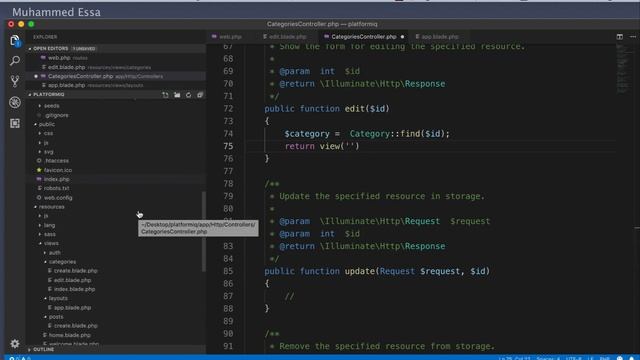Open index.blade.php under categories
Viewport: 640px width, 360px height.
tap(74, 289)
